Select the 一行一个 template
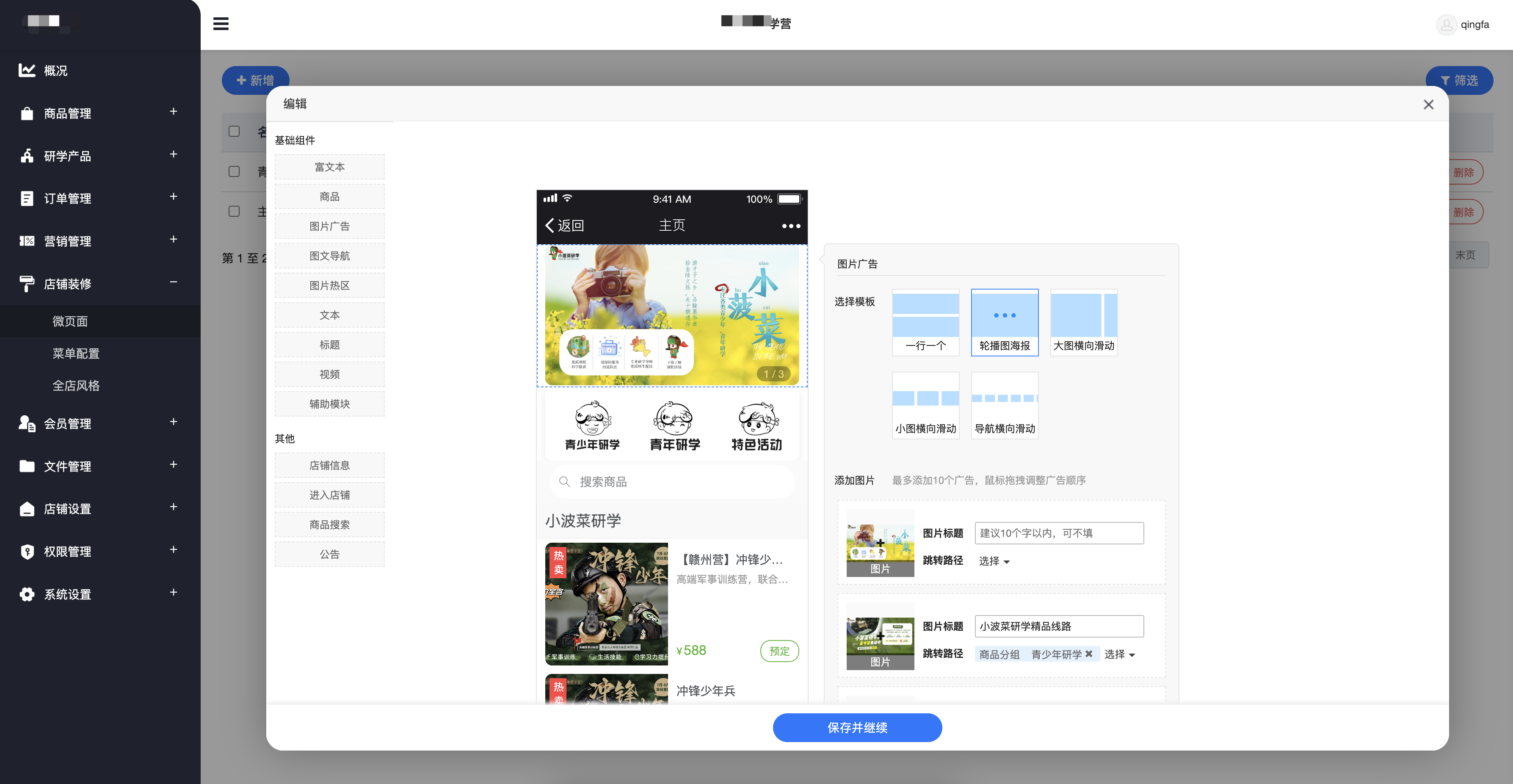This screenshot has height=784, width=1513. [926, 323]
